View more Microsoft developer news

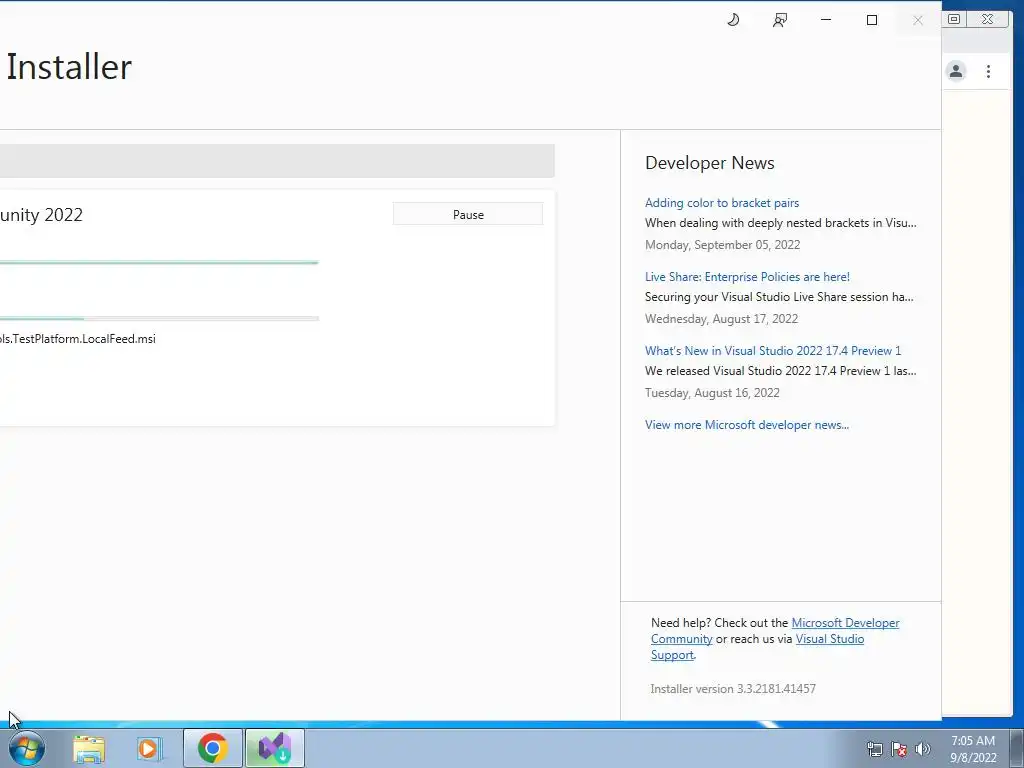pyautogui.click(x=746, y=424)
